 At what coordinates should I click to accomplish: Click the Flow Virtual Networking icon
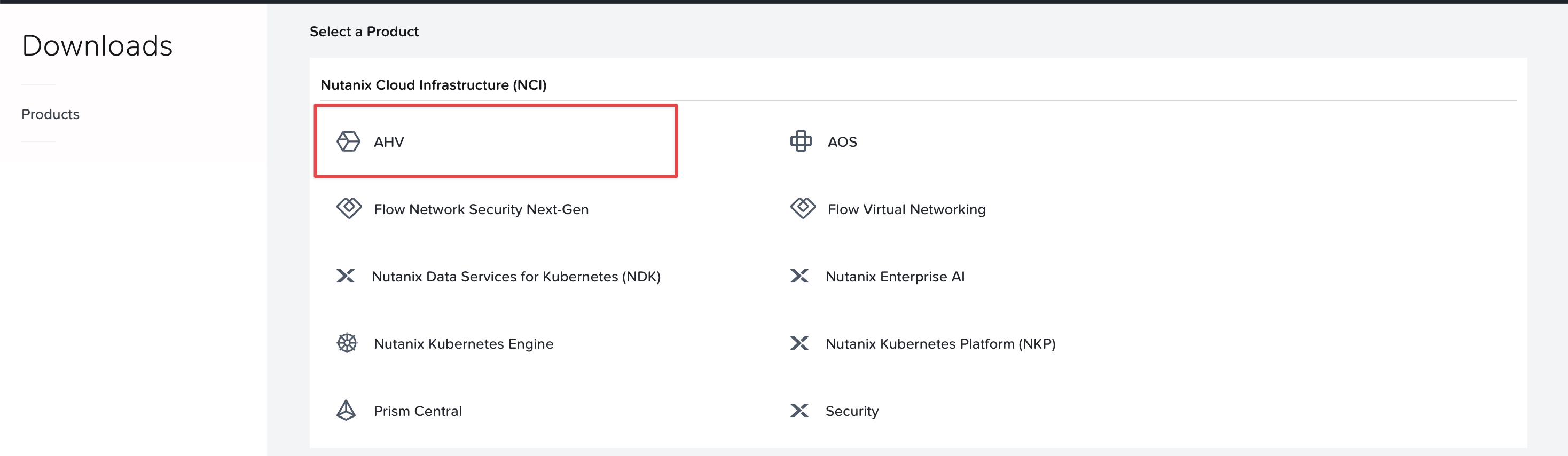(802, 208)
